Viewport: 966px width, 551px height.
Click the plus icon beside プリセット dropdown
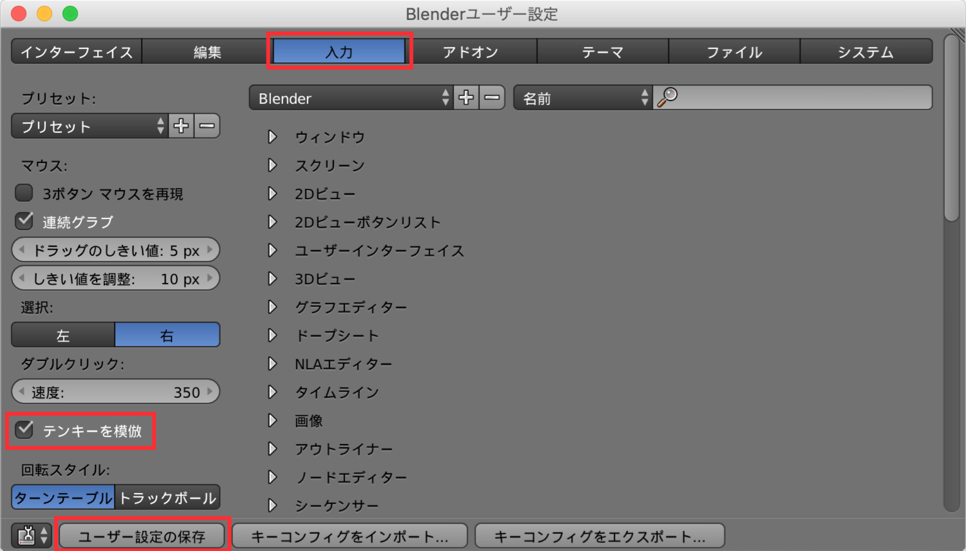(x=181, y=126)
